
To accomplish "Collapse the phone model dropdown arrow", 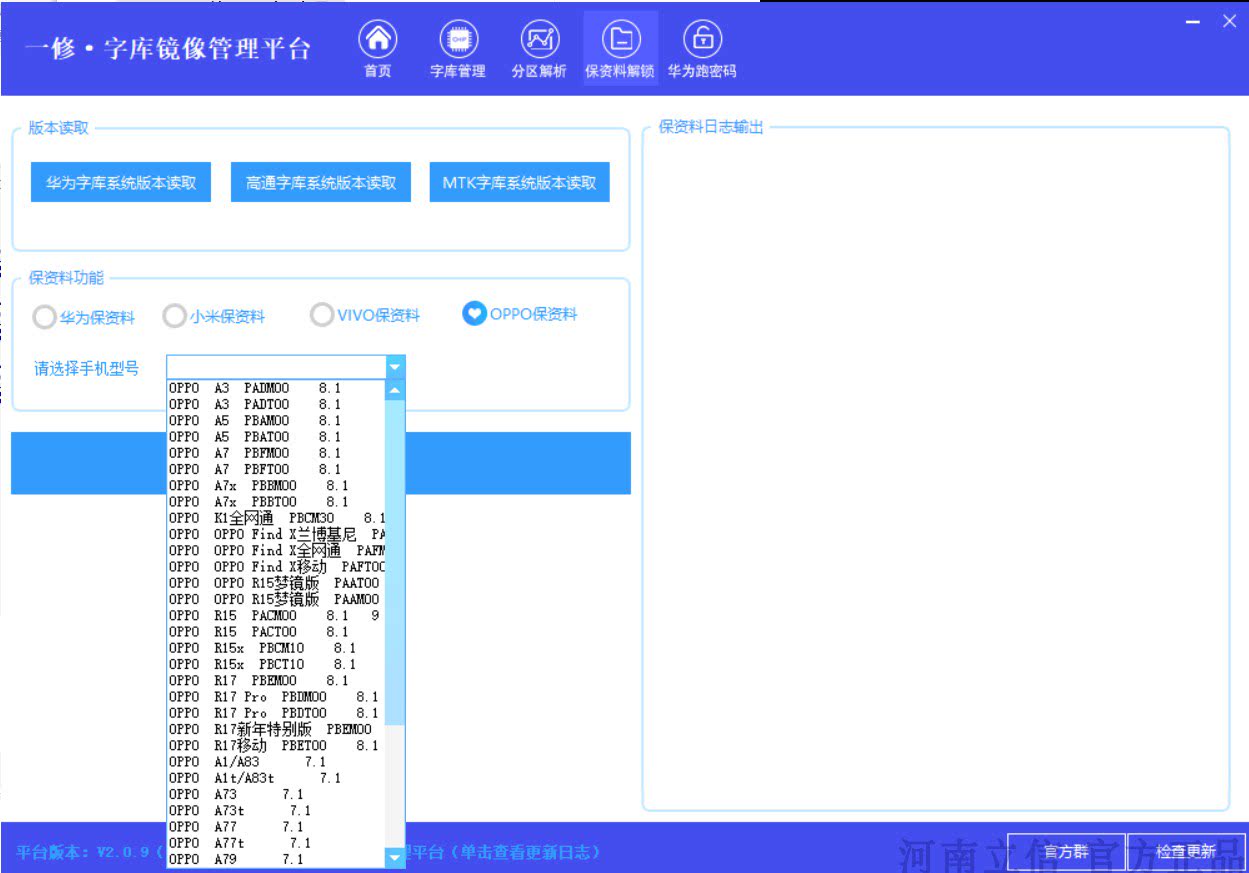I will pyautogui.click(x=395, y=367).
